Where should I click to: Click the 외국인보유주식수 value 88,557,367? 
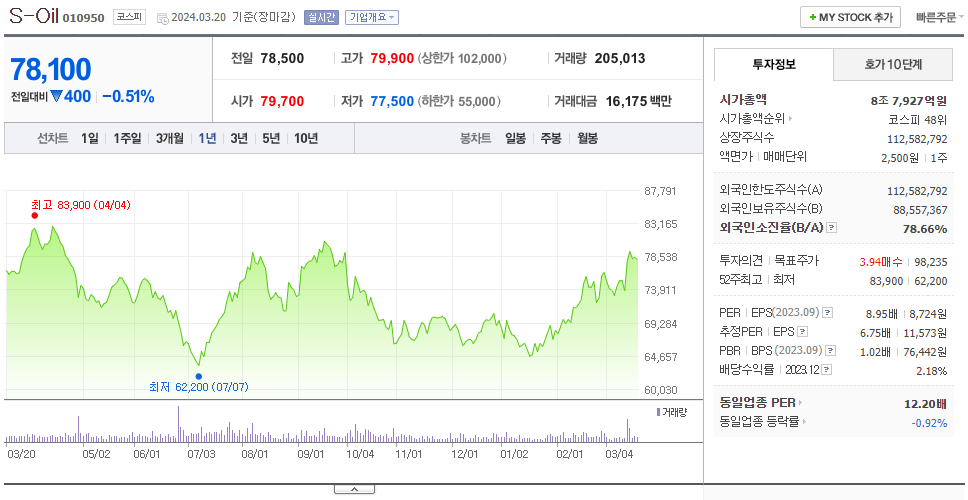tap(920, 210)
